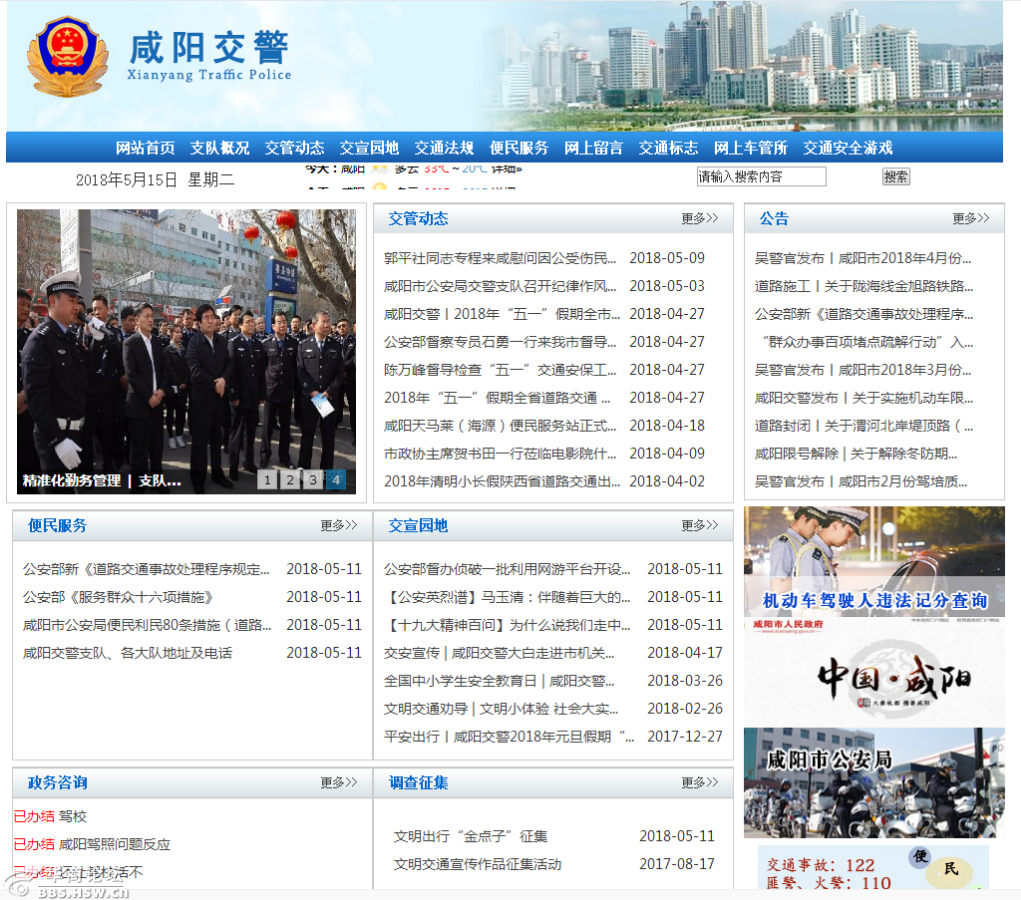Open article 郭平社同志专程来咸慰问因公受伤民...

pyautogui.click(x=499, y=259)
